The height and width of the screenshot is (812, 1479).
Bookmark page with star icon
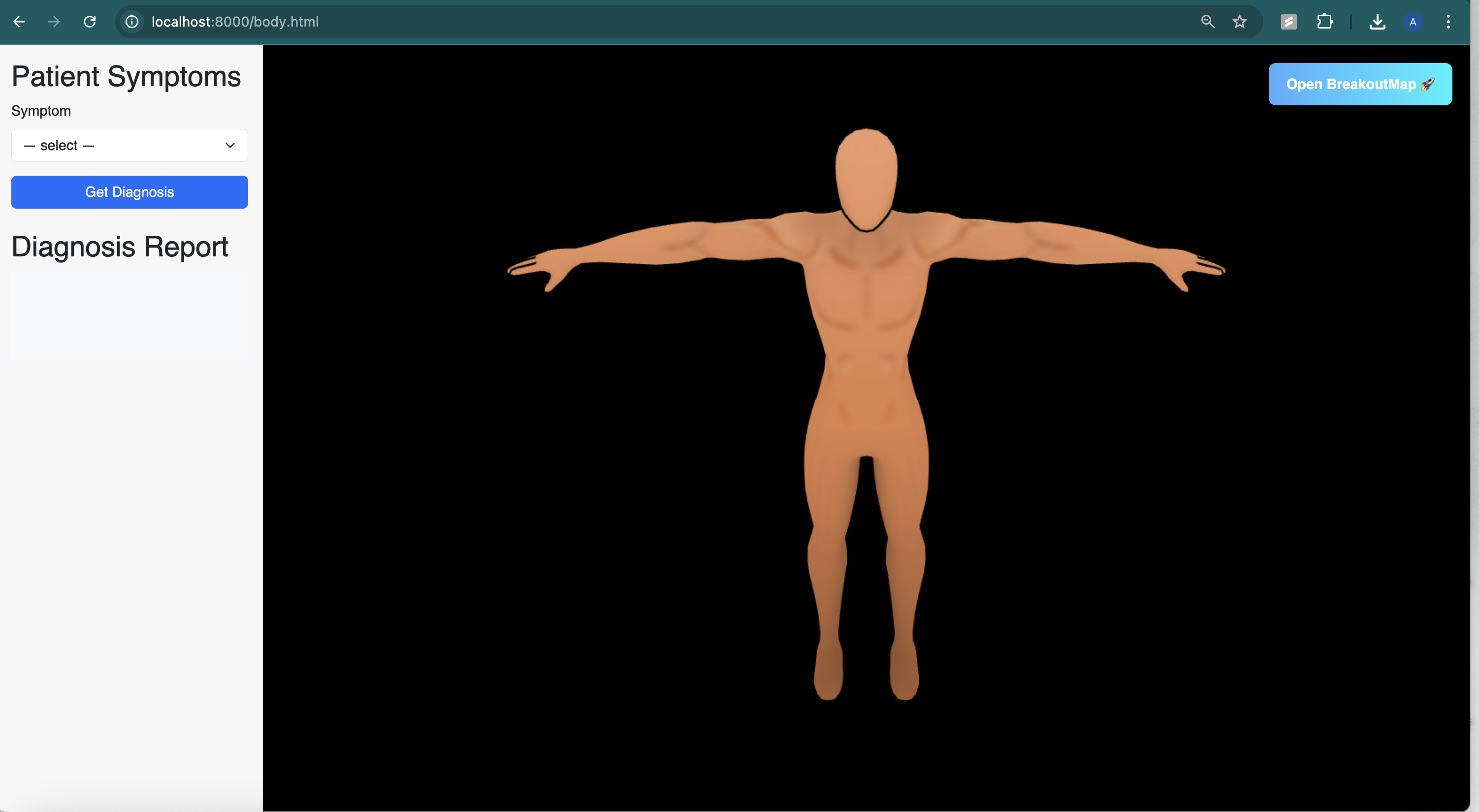click(x=1240, y=22)
